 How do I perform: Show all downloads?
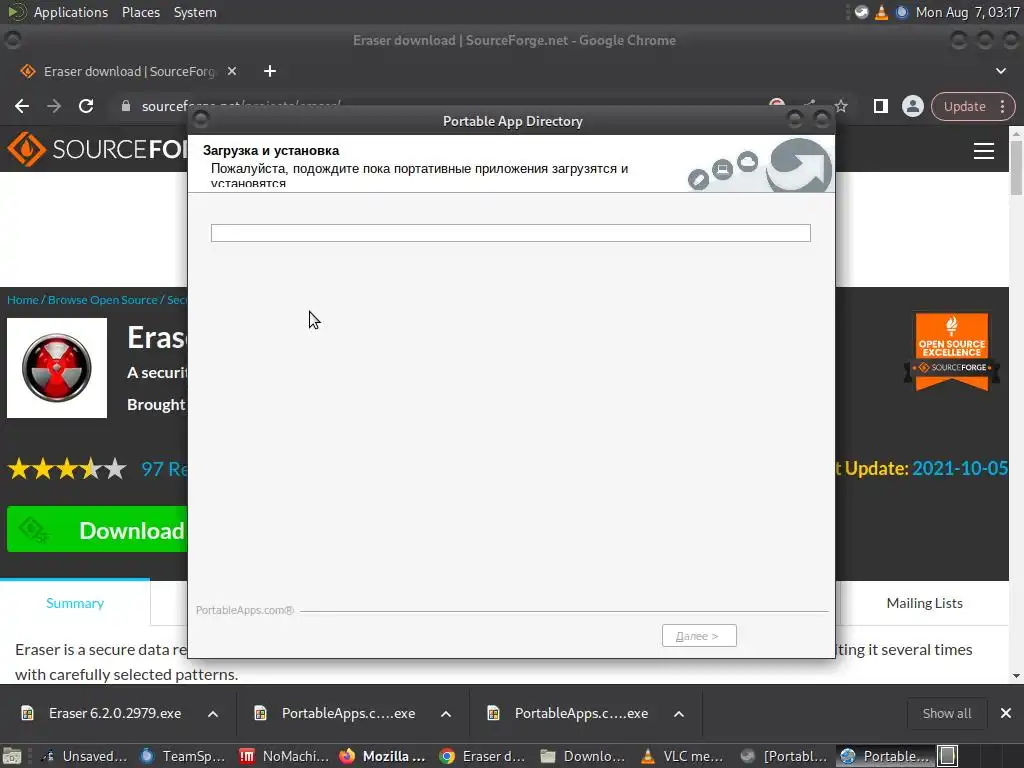946,713
